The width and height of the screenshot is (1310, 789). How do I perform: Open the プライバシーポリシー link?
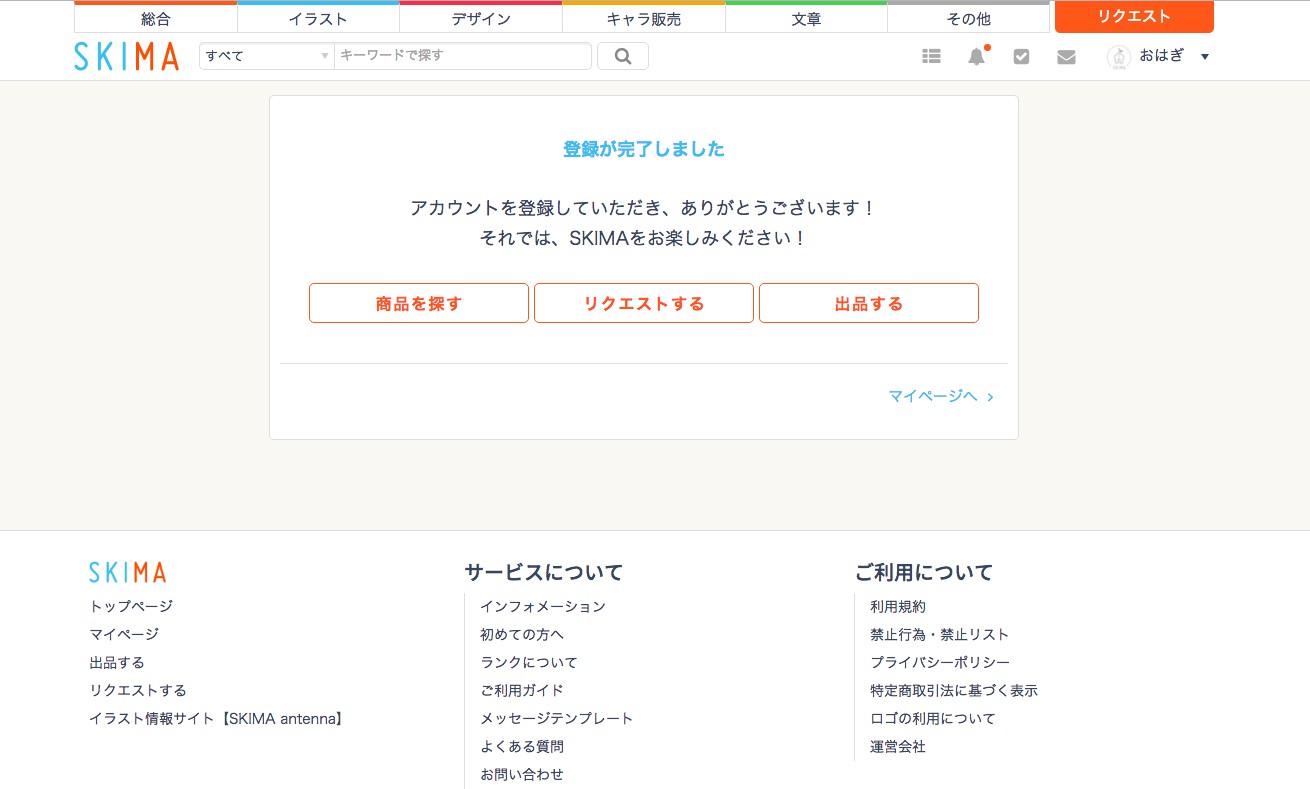pos(940,662)
